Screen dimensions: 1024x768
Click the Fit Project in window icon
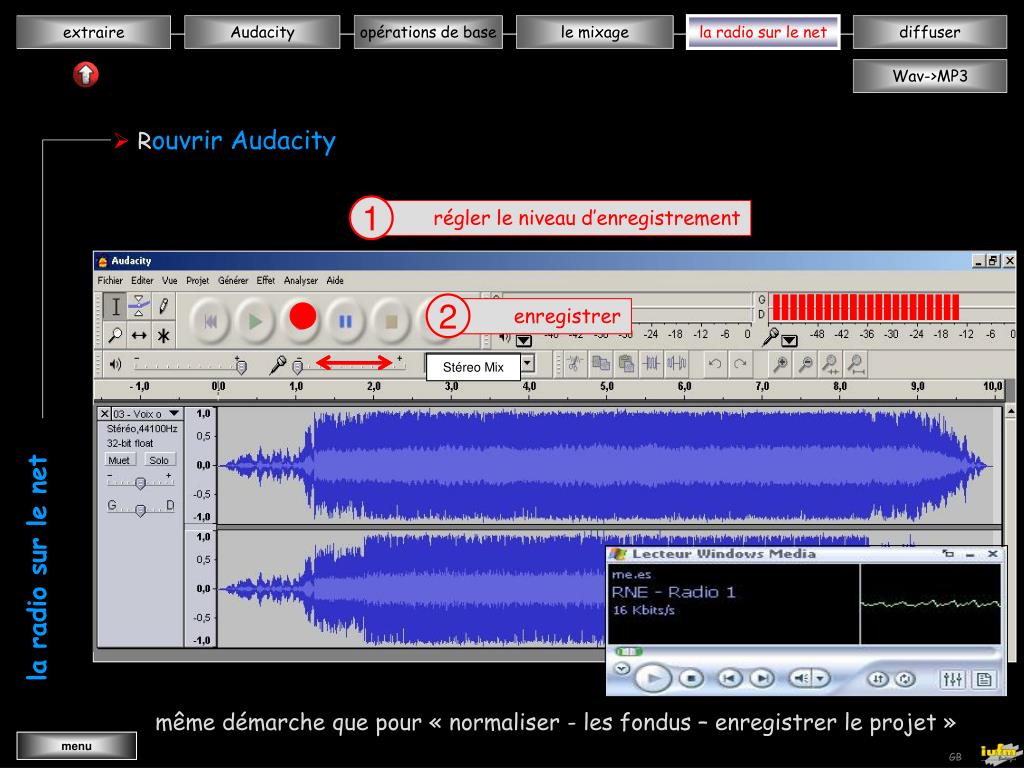856,363
